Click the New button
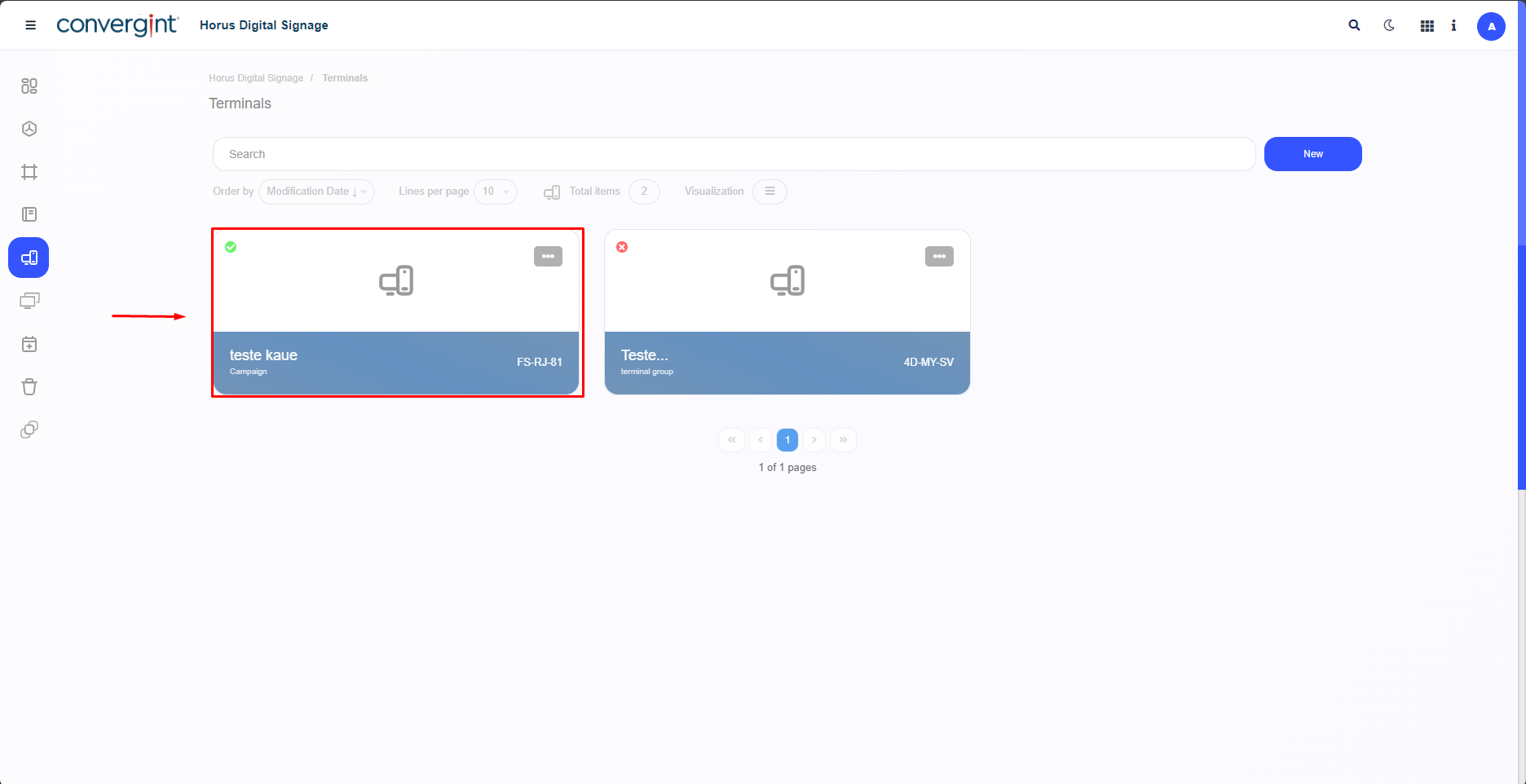Viewport: 1526px width, 784px height. click(x=1312, y=154)
